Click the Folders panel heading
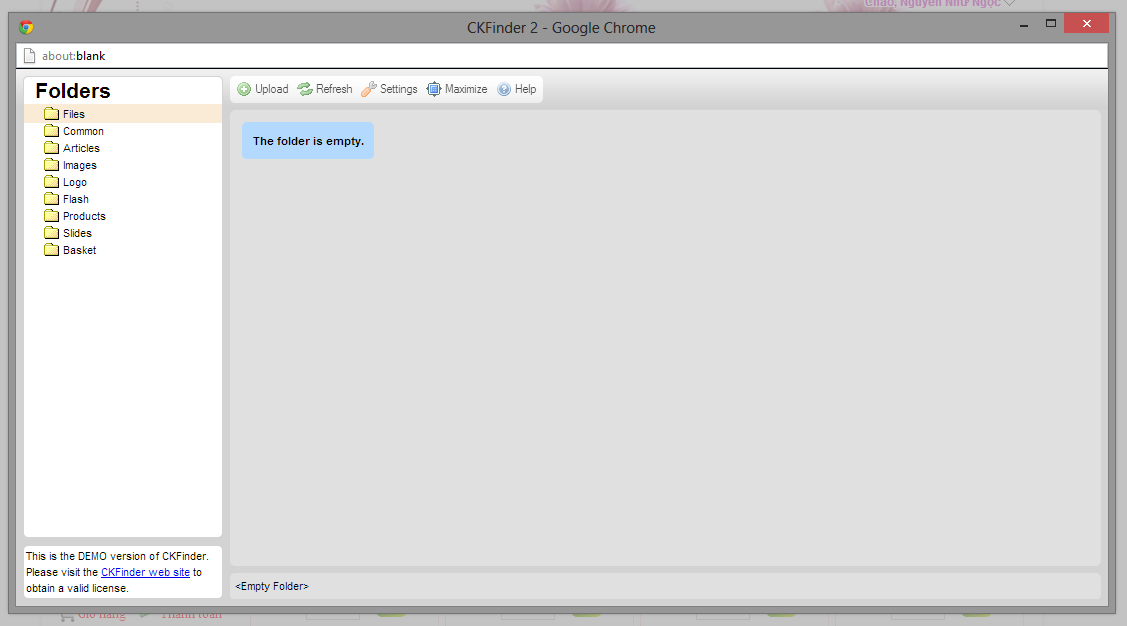The image size is (1127, 626). click(73, 91)
